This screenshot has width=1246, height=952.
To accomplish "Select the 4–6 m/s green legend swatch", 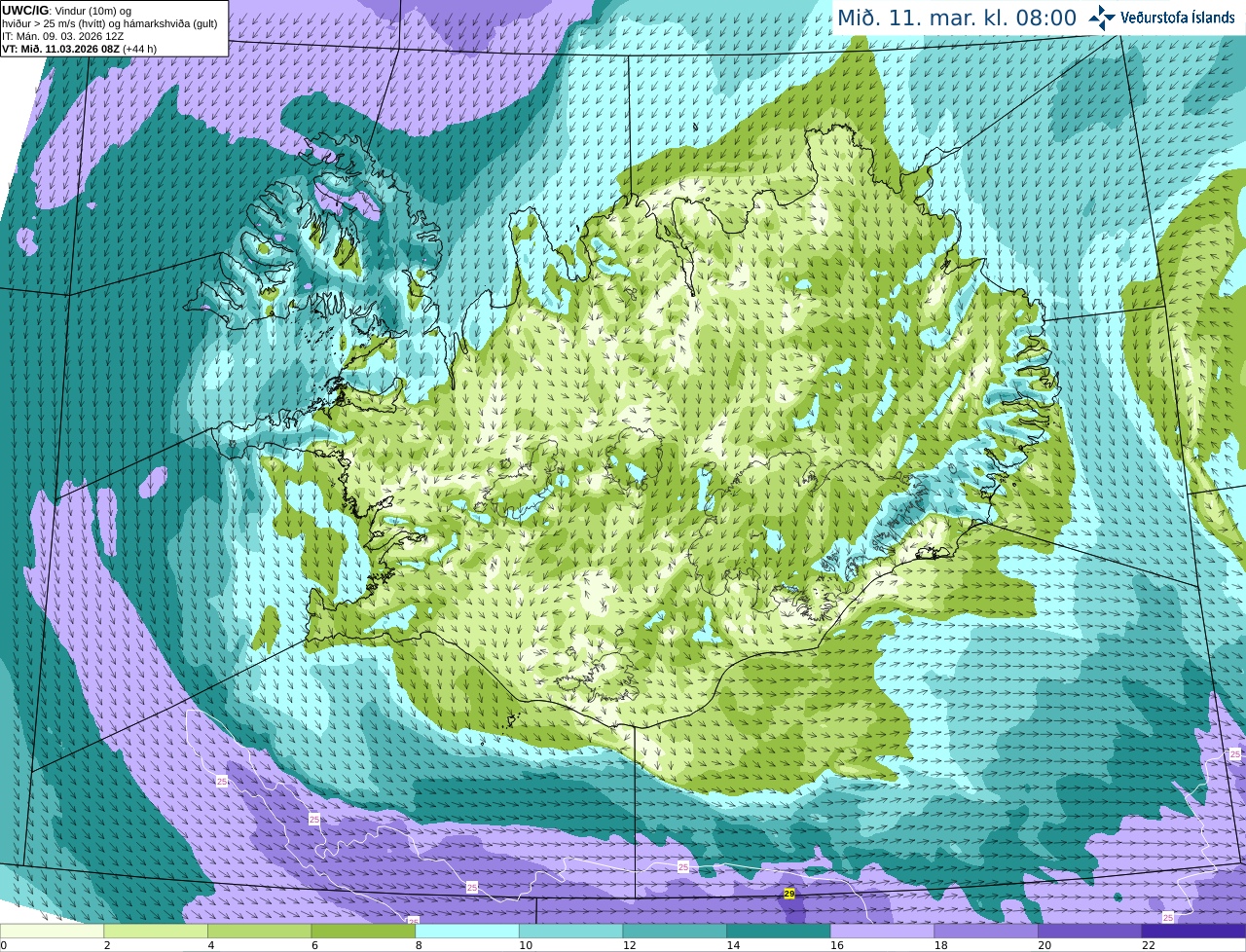I will tap(260, 931).
